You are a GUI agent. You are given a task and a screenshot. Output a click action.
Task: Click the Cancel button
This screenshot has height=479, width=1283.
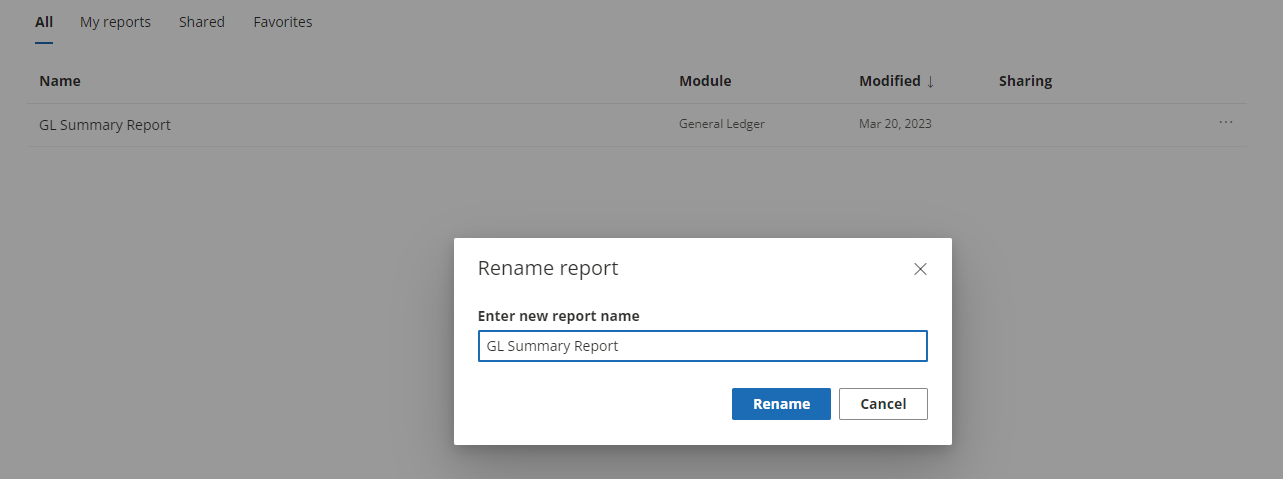coord(883,404)
